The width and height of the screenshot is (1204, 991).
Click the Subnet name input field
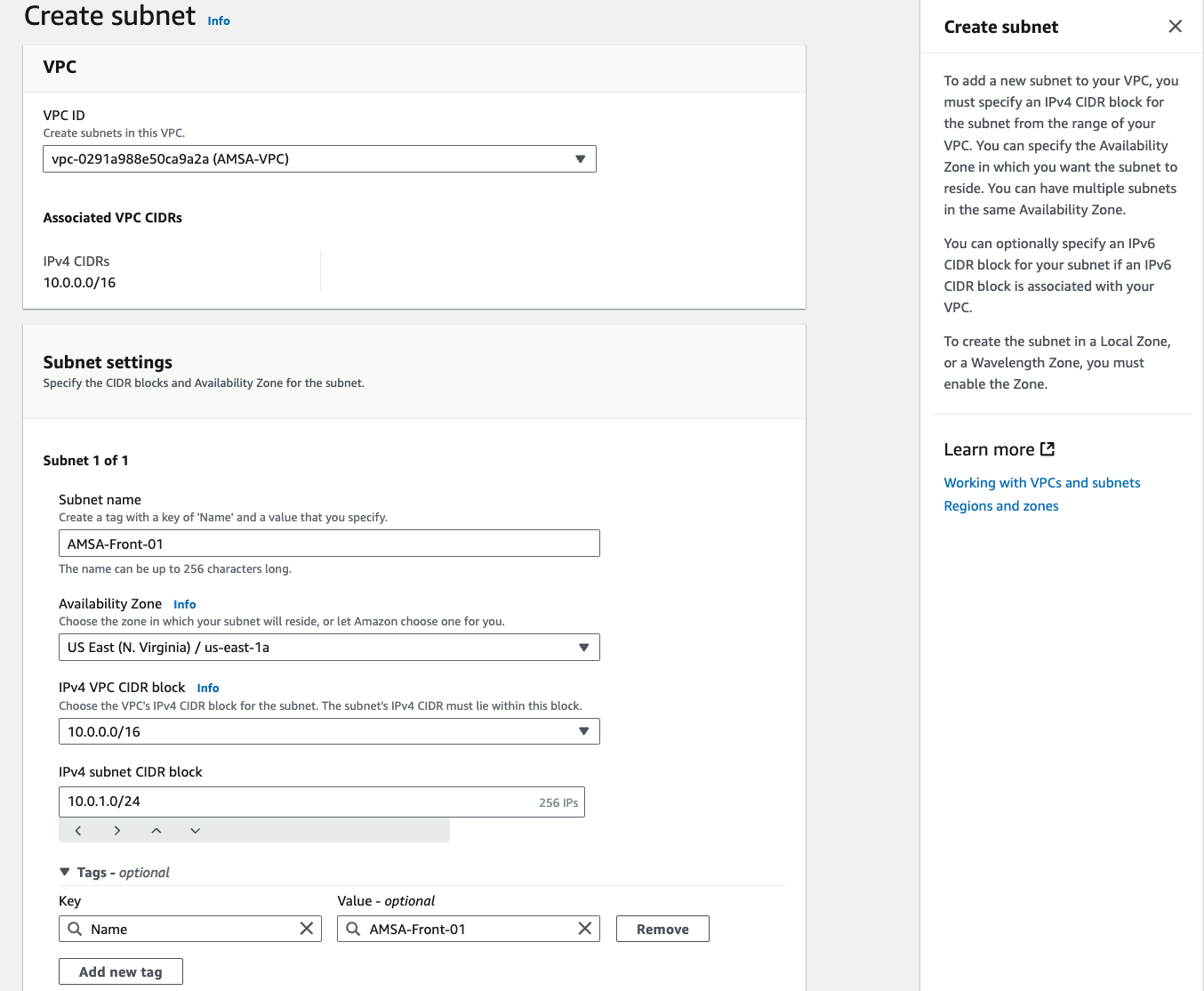(329, 544)
